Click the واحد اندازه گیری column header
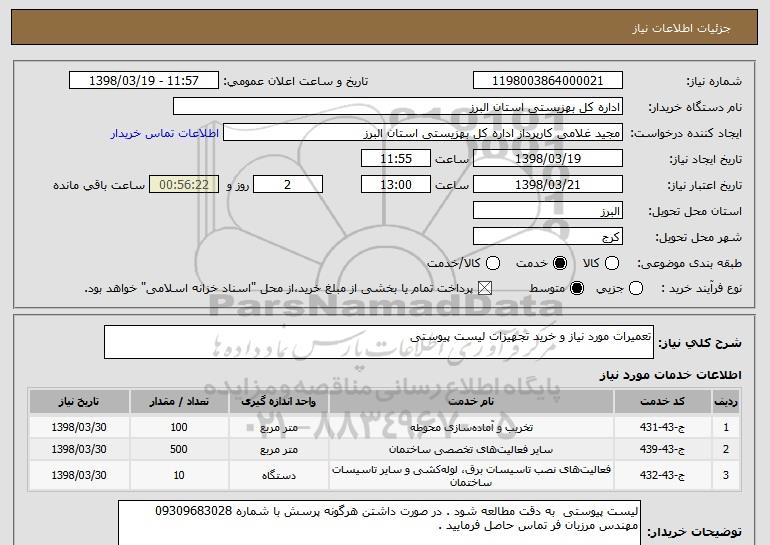The width and height of the screenshot is (770, 545). (x=278, y=402)
